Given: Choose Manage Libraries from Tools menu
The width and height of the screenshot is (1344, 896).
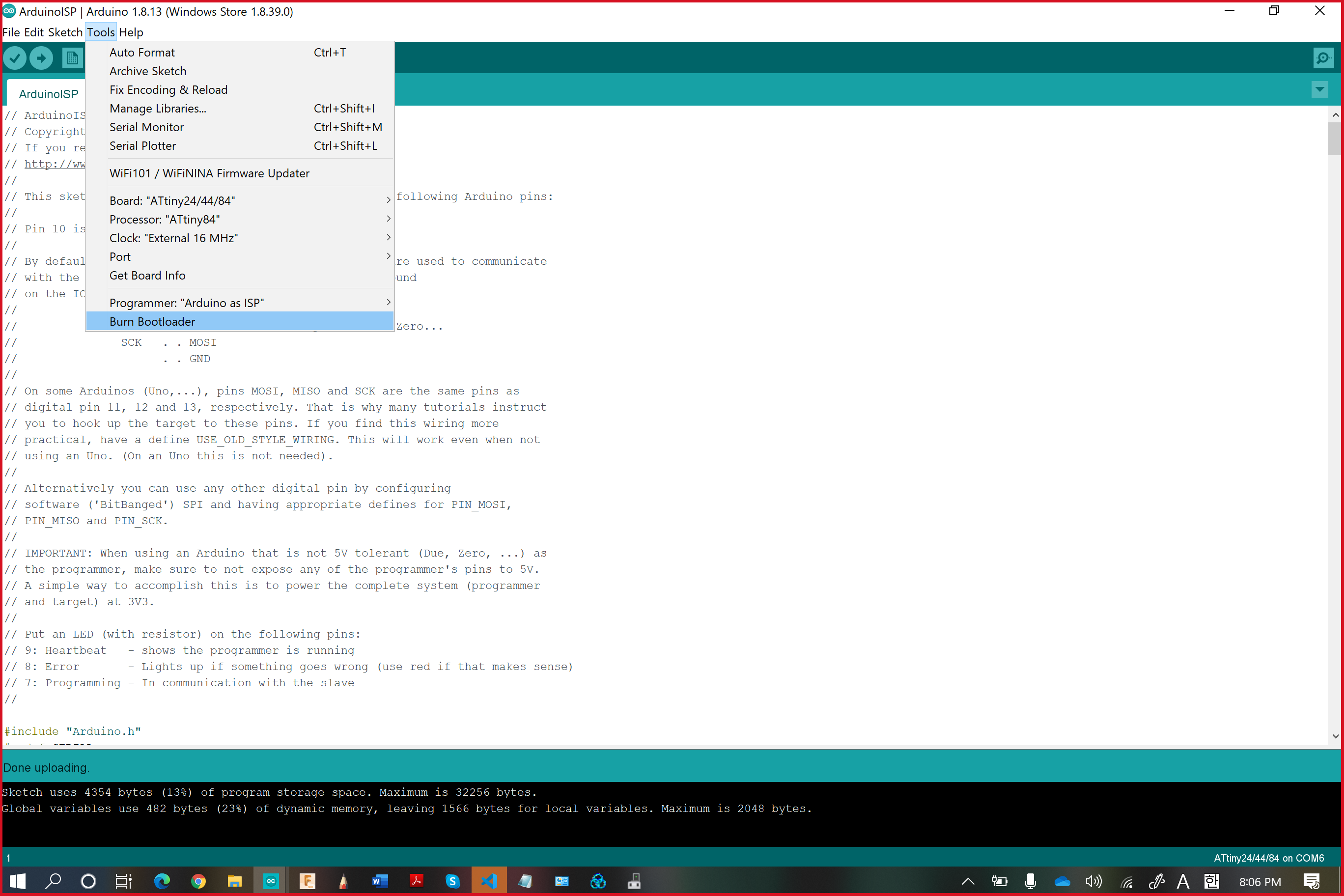Looking at the screenshot, I should tap(158, 109).
